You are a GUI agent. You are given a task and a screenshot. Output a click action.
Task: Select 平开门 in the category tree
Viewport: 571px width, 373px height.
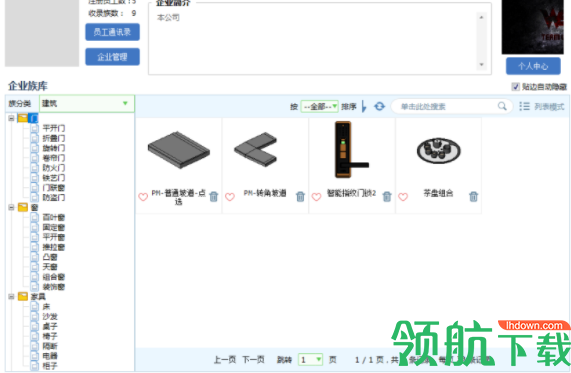click(54, 128)
